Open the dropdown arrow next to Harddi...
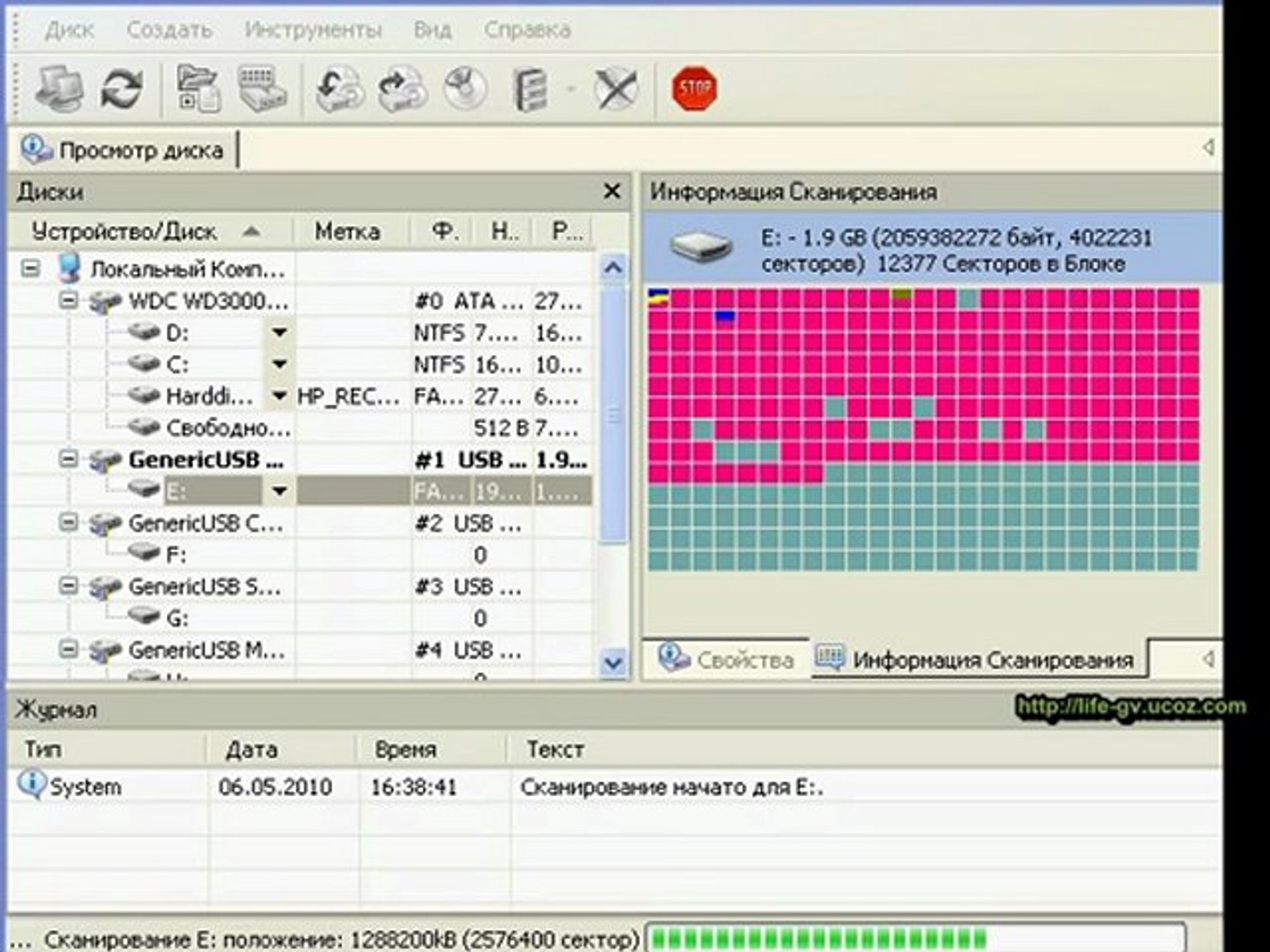This screenshot has width=1270, height=952. (279, 397)
